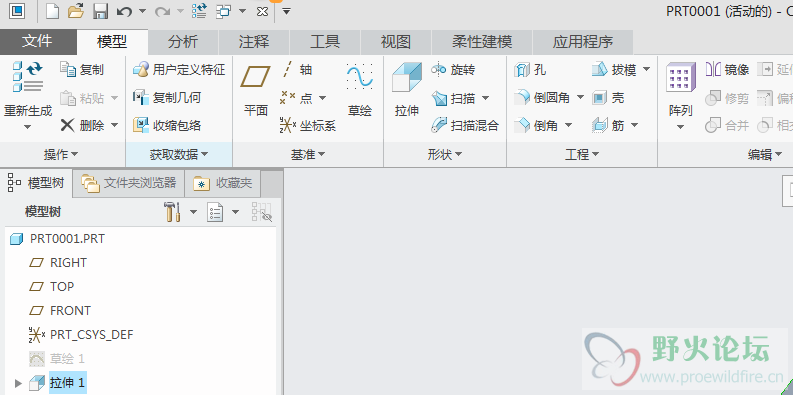The width and height of the screenshot is (793, 395).
Task: Click 复制几何 (Copy Geometry)
Action: (x=167, y=97)
